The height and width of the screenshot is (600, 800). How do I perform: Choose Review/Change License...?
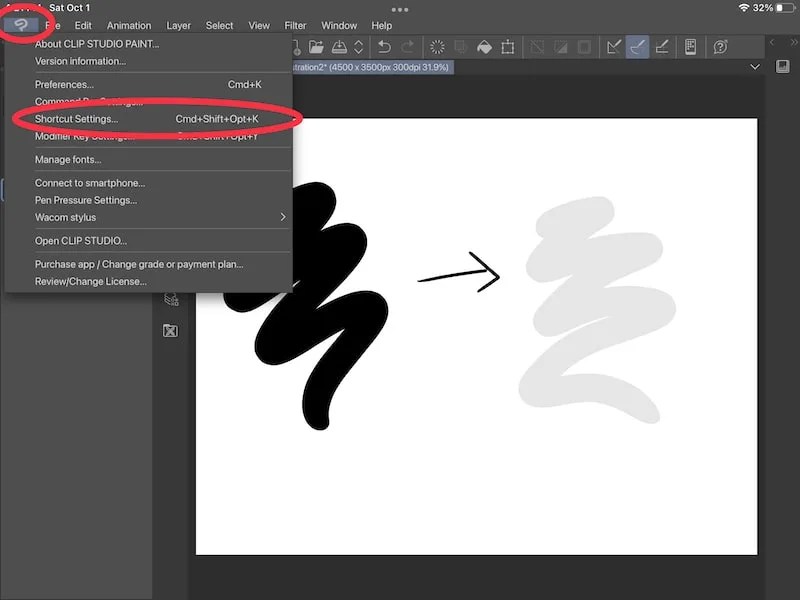click(148, 282)
